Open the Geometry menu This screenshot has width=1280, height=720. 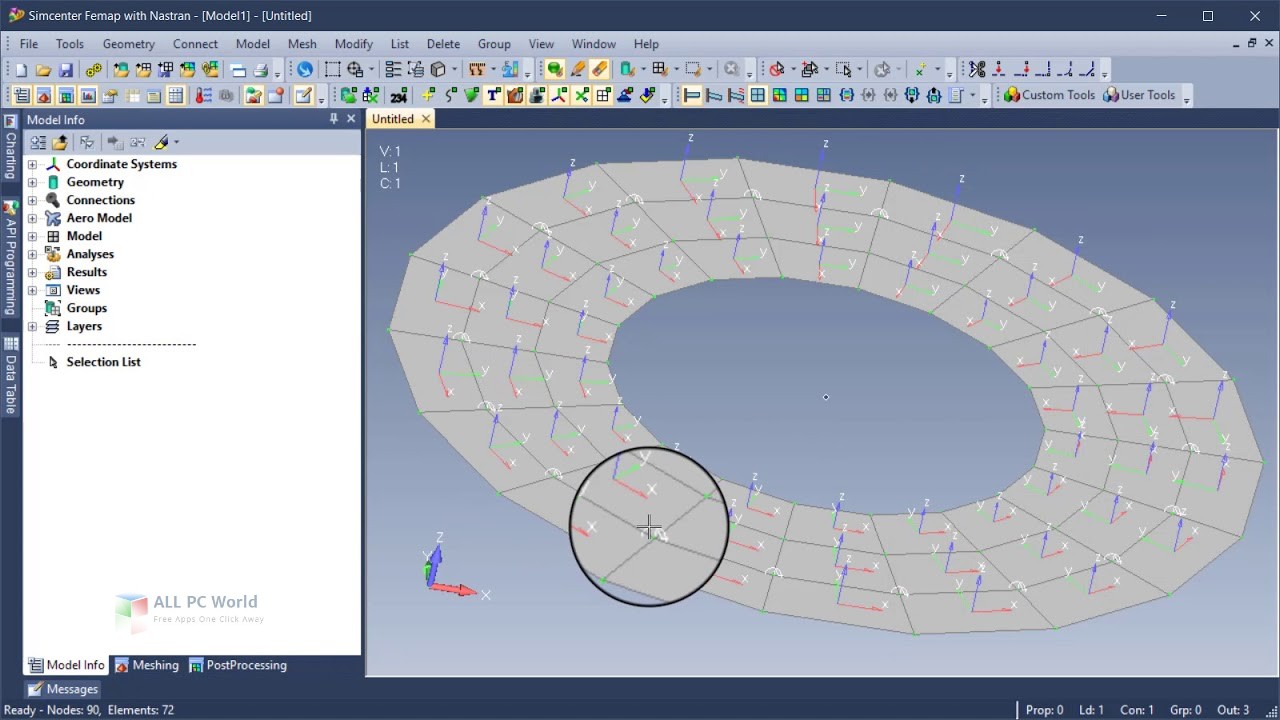pos(128,44)
